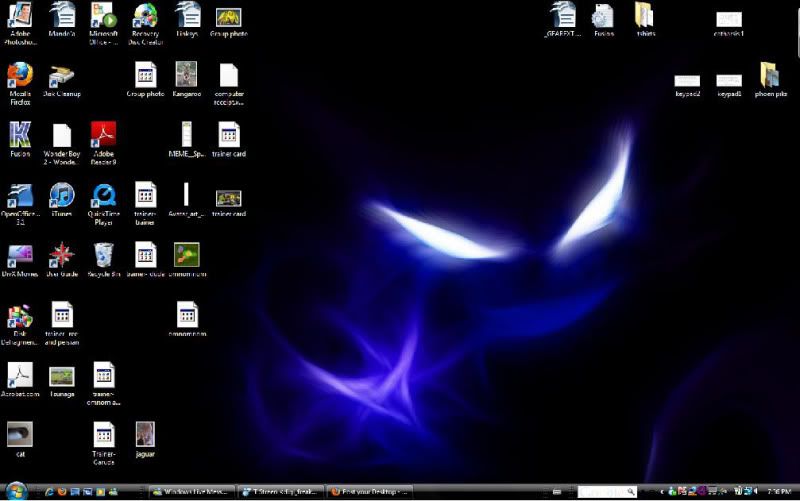Open the OpenOffice 3.1 shortcut
The image size is (800, 501).
click(x=20, y=195)
